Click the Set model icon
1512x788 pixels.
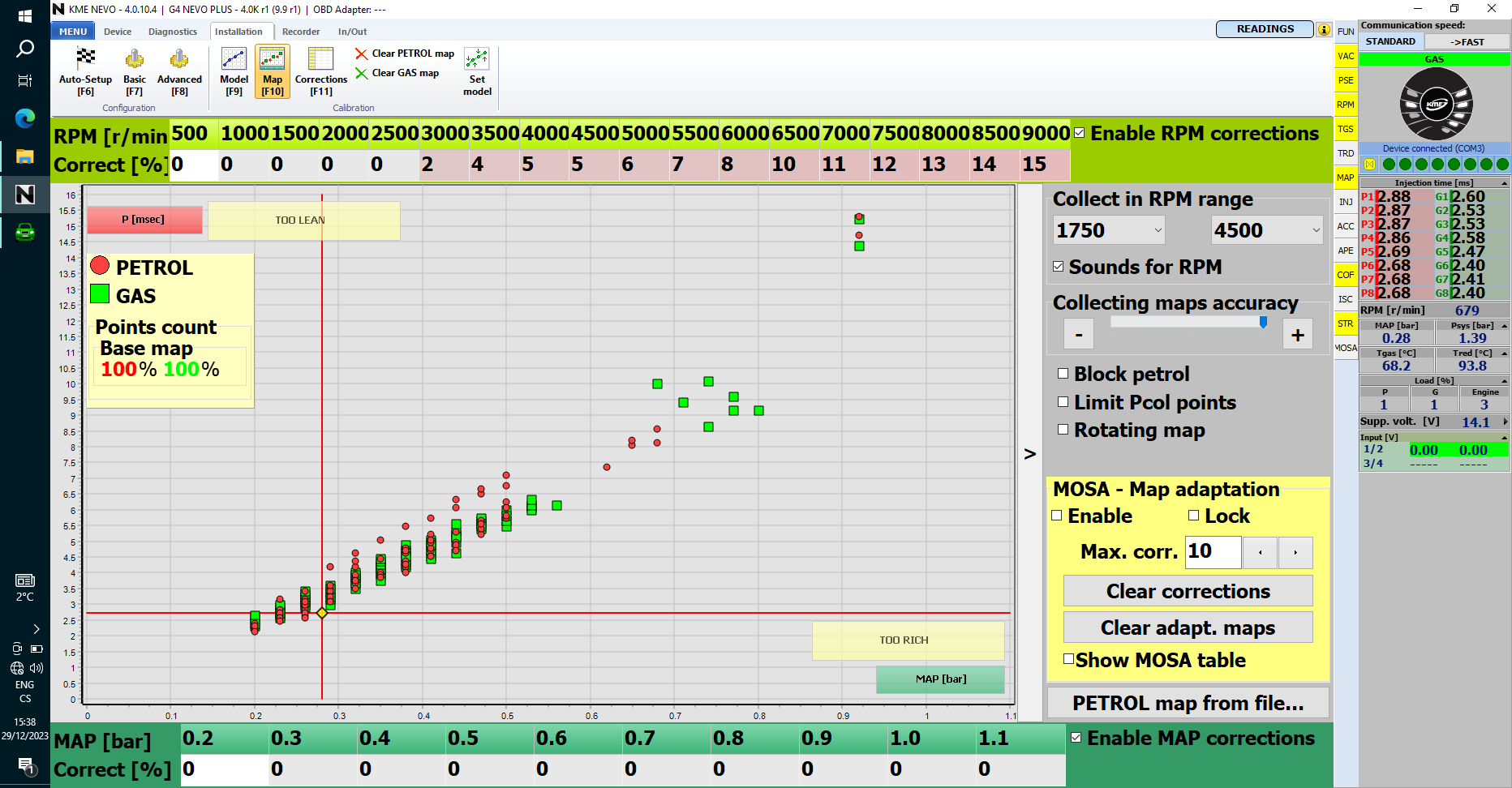(x=477, y=71)
